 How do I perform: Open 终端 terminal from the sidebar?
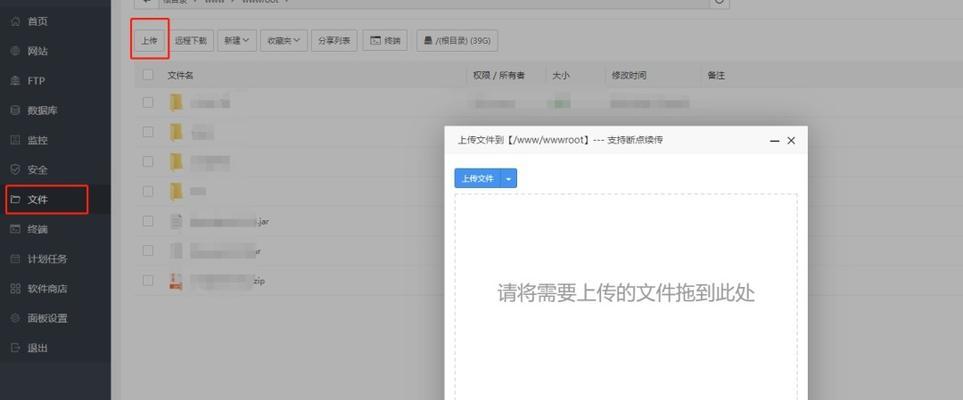coord(37,229)
